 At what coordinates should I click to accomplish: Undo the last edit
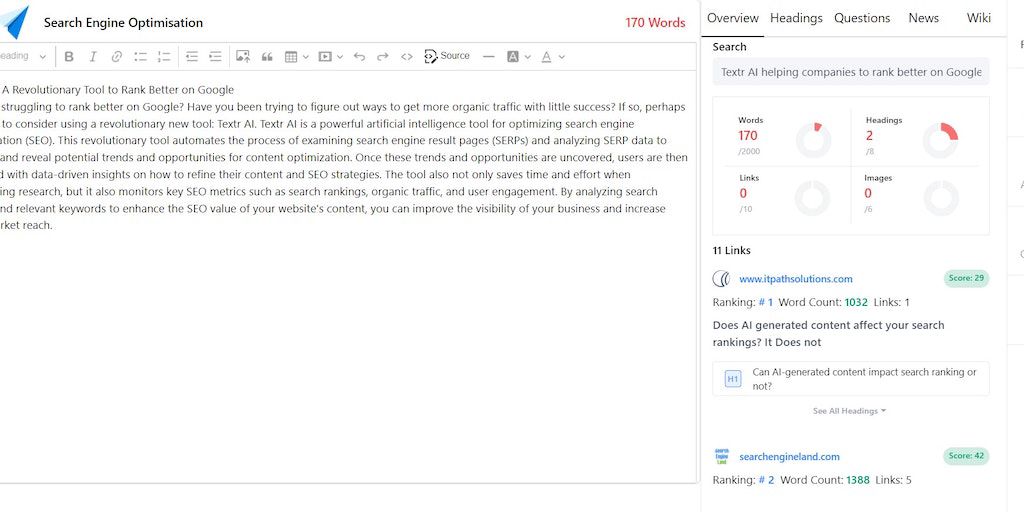click(x=359, y=57)
